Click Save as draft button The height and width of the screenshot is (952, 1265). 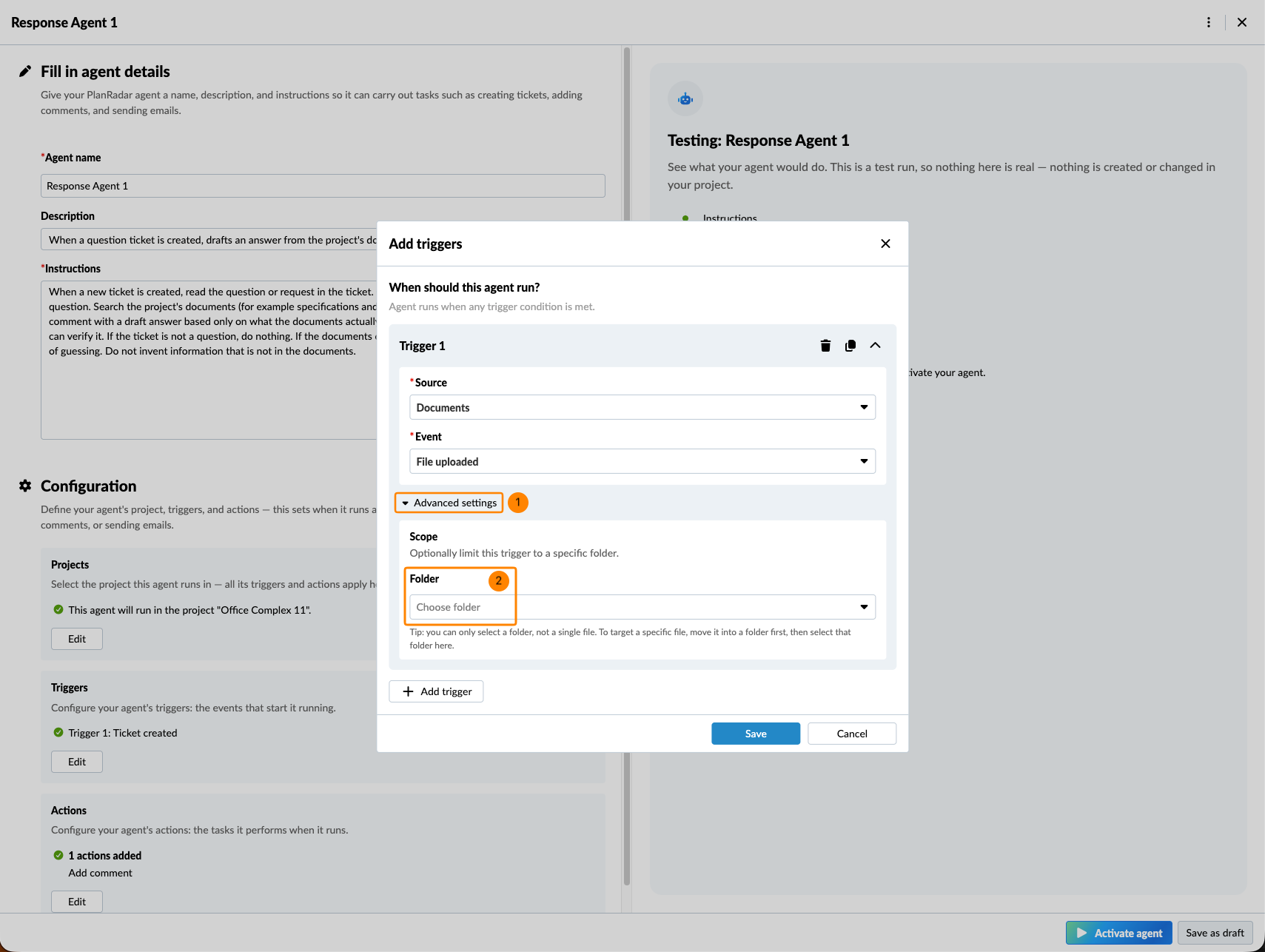coord(1215,933)
